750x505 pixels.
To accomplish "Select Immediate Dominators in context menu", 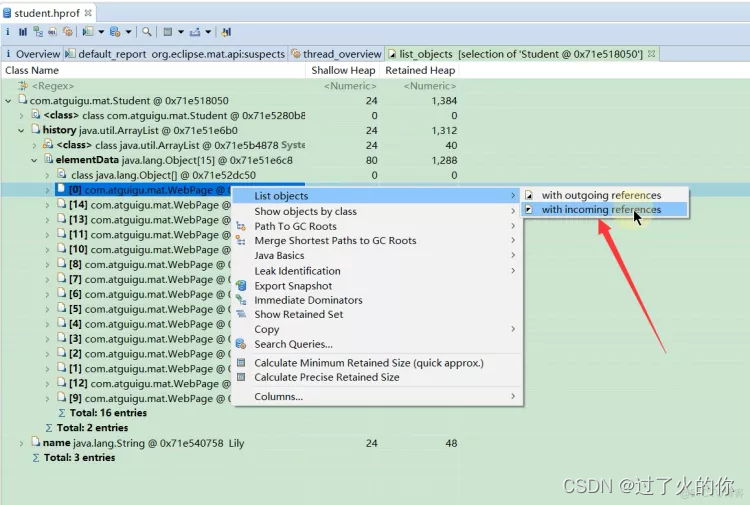I will coord(308,300).
